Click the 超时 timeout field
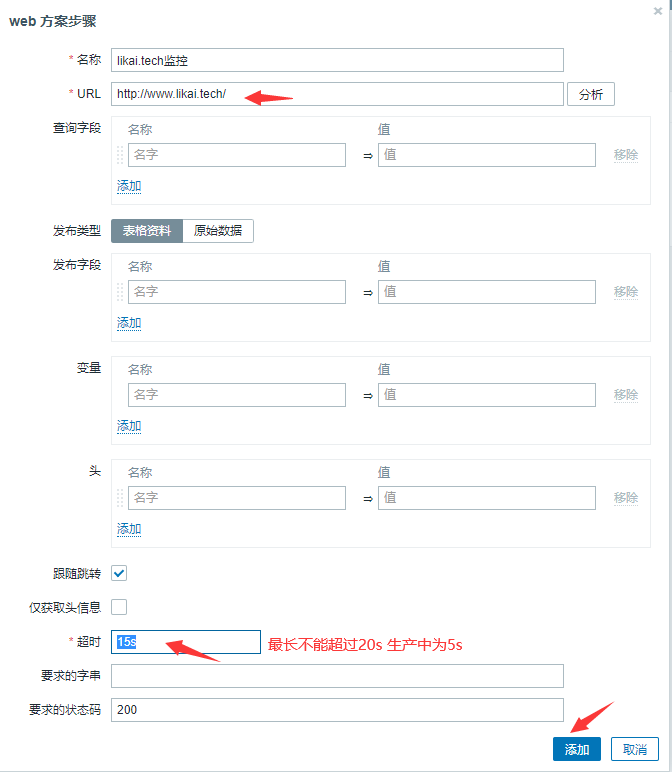Viewport: 672px width, 772px height. coord(186,642)
